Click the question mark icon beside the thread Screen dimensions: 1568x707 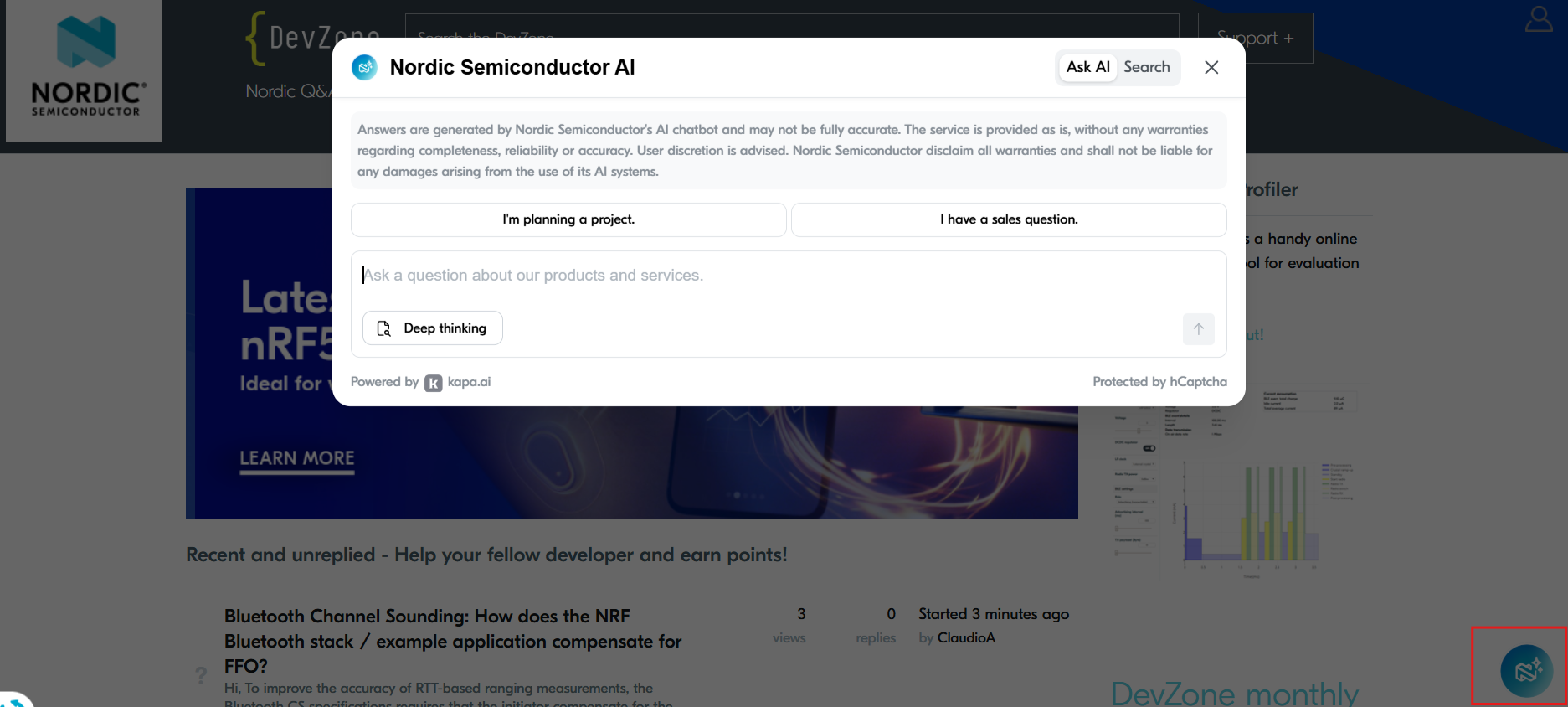201,675
